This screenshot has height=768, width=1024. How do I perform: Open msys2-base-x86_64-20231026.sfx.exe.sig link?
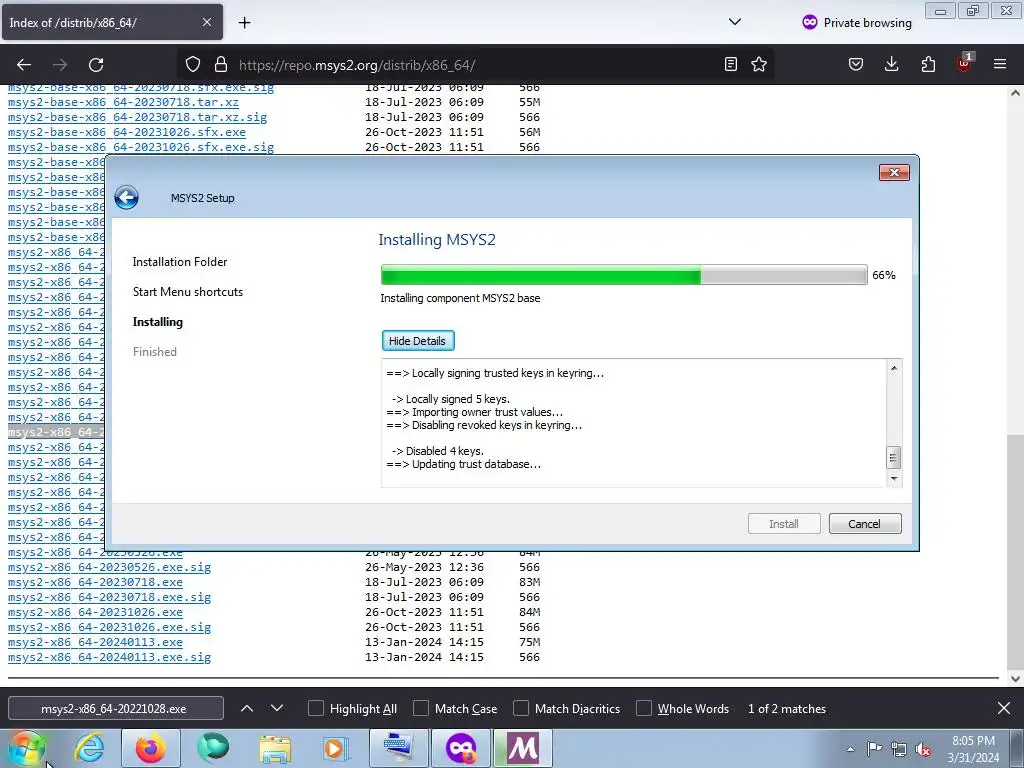click(x=141, y=147)
